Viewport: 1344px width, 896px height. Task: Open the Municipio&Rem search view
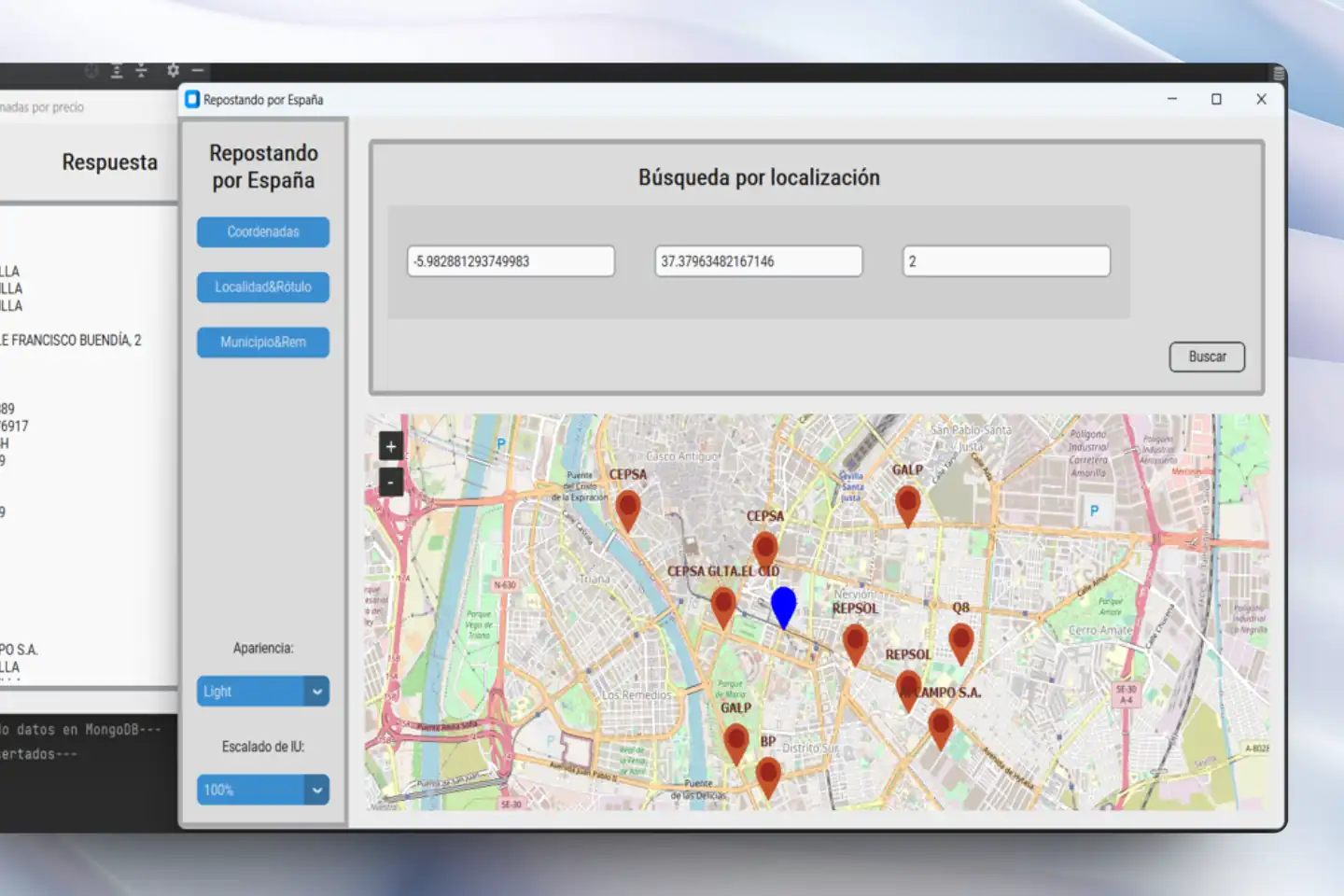(263, 342)
